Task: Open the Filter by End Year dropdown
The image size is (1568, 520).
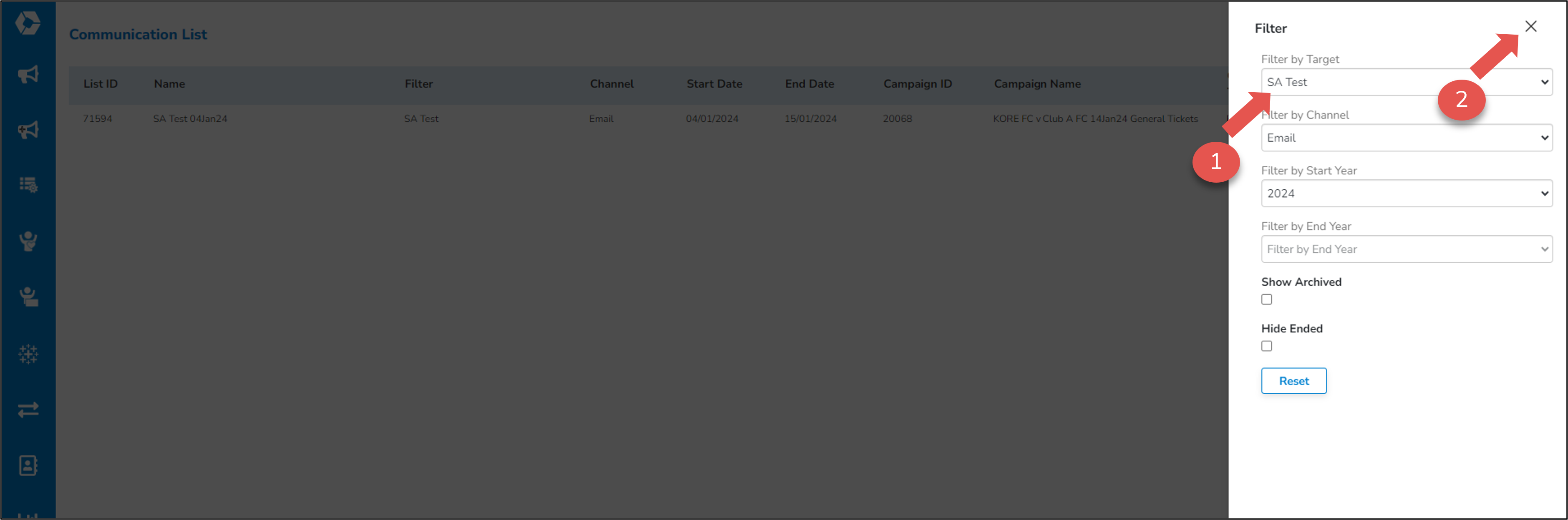Action: 1406,249
